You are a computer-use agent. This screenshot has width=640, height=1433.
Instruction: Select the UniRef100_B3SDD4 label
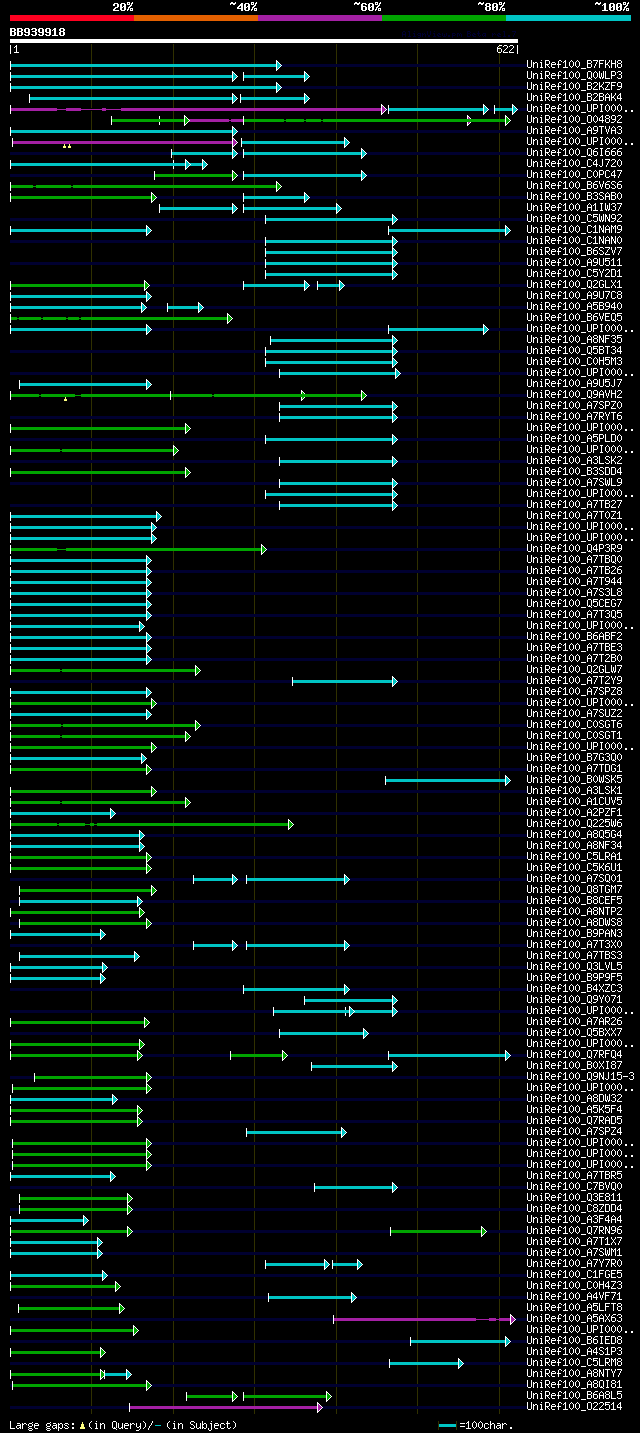click(574, 472)
